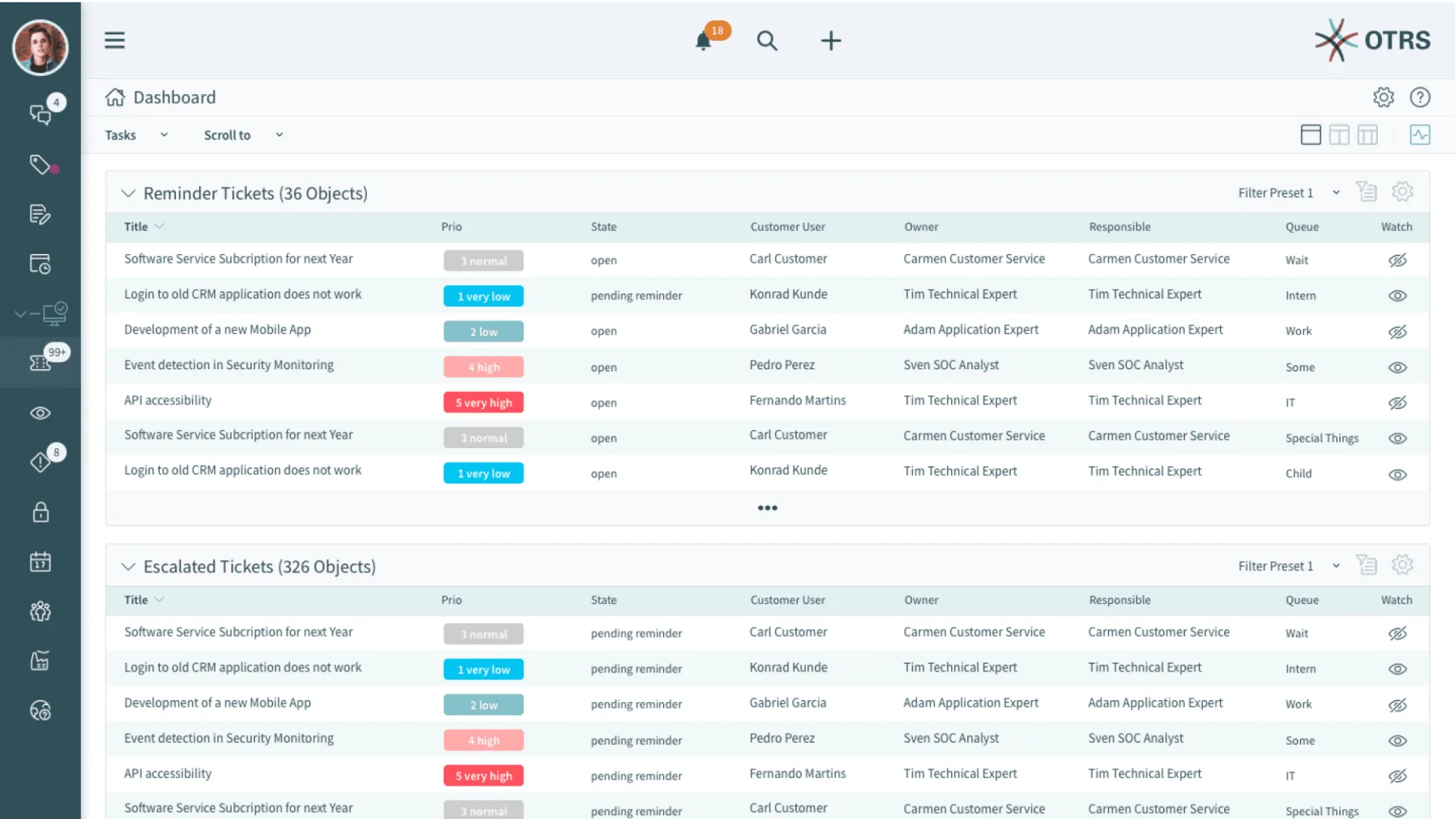Click the 5 very high priority badge

click(484, 403)
